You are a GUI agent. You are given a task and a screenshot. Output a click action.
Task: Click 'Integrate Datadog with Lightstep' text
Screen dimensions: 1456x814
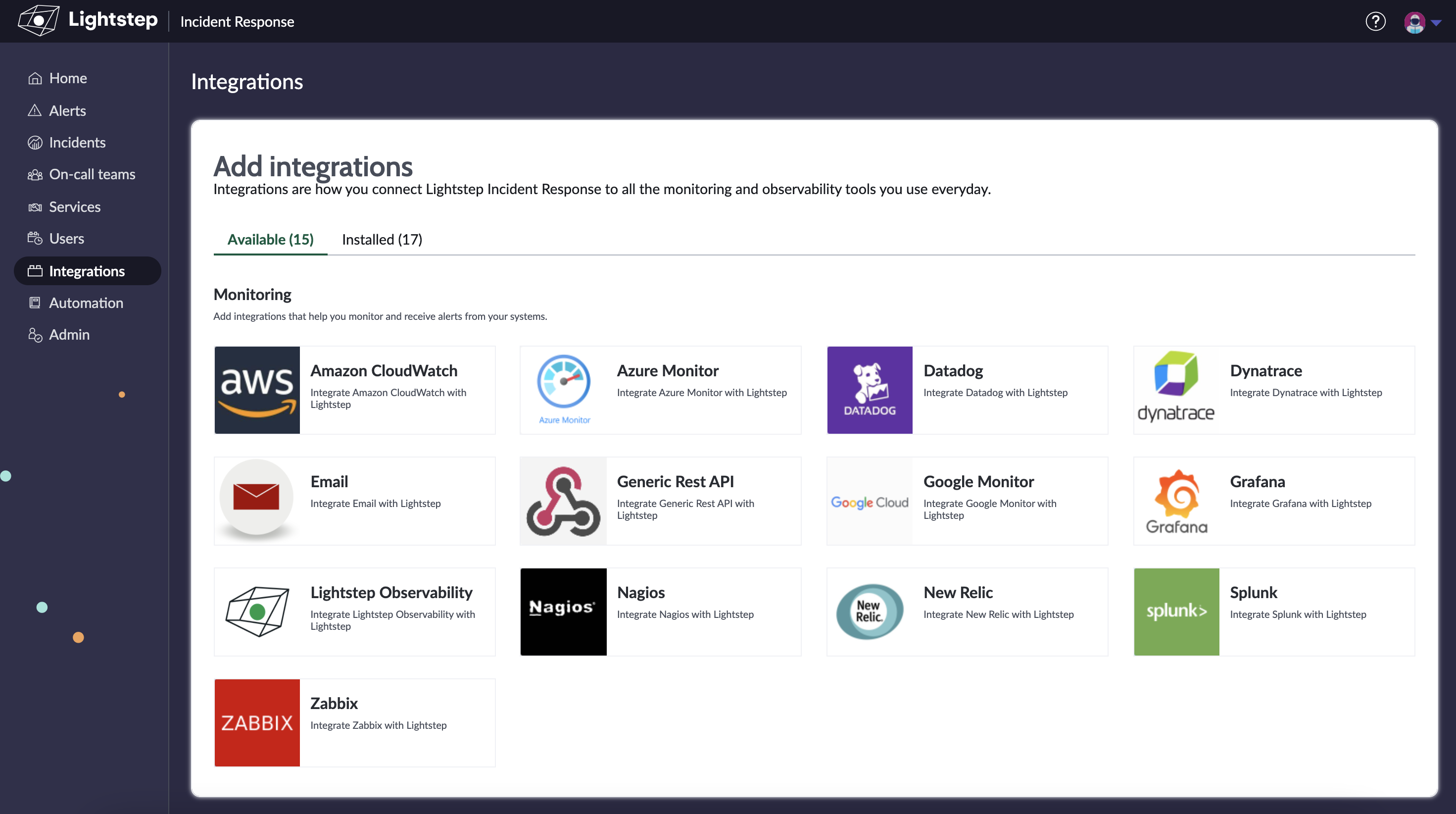tap(995, 392)
